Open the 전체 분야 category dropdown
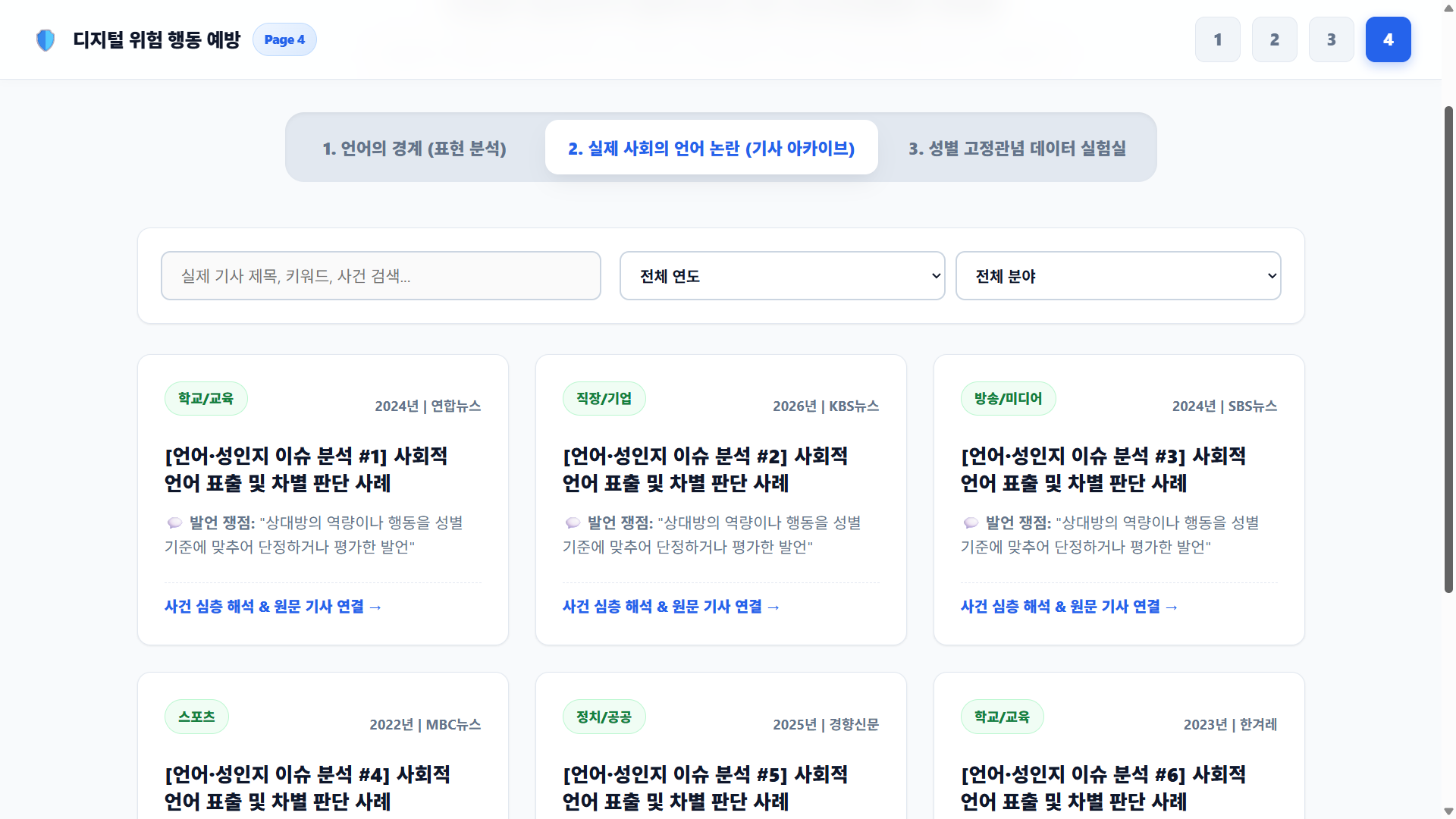The width and height of the screenshot is (1456, 819). tap(1119, 276)
